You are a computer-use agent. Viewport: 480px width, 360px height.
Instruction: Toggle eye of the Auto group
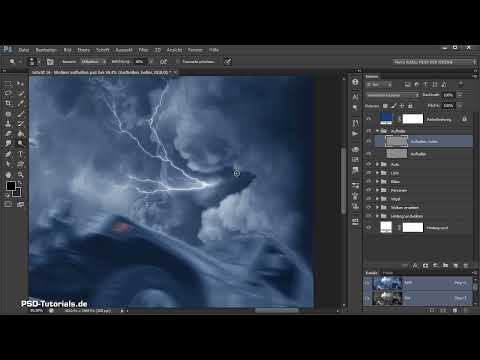coord(369,164)
